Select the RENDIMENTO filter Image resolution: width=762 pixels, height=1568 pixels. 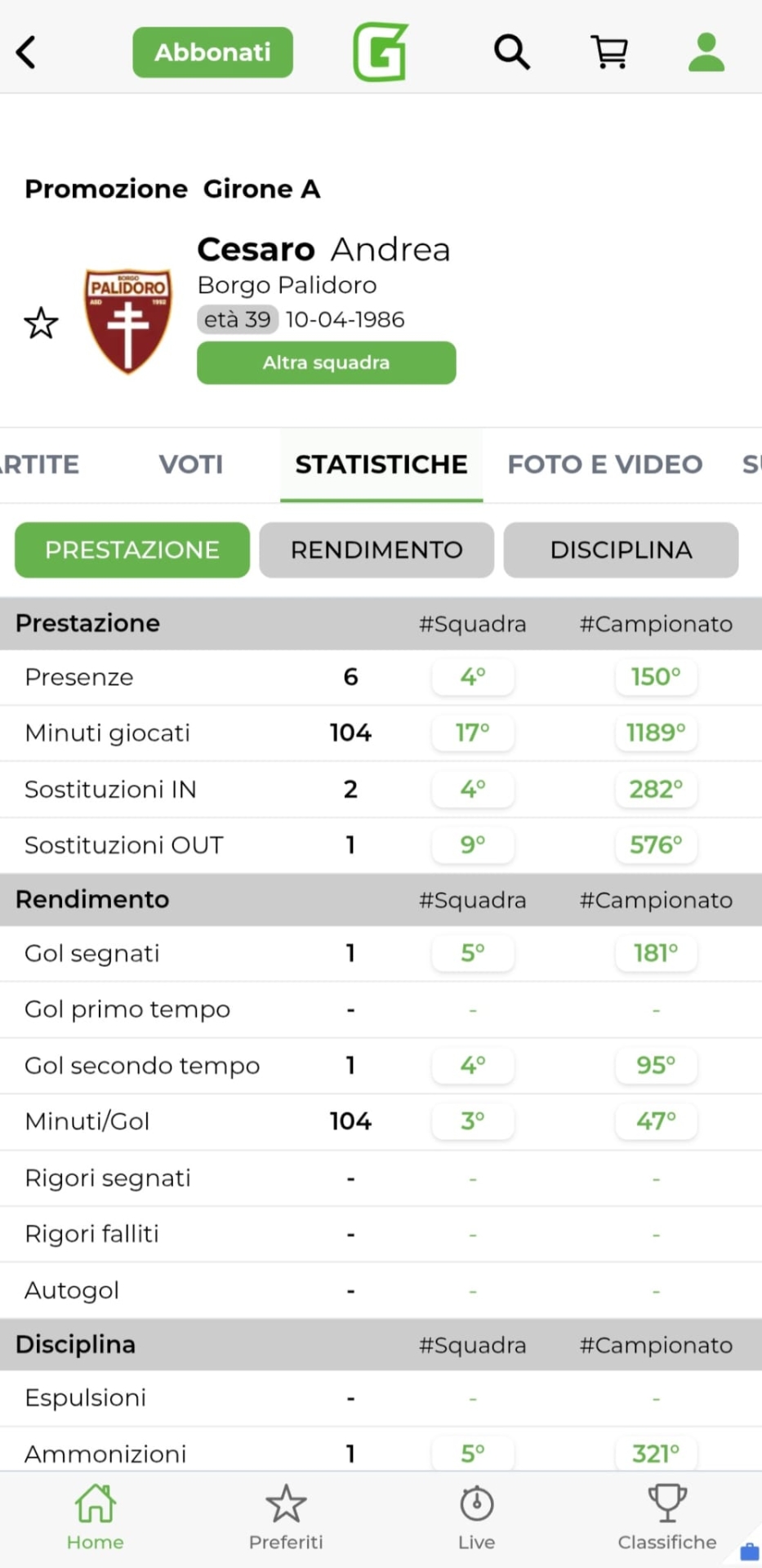tap(377, 550)
